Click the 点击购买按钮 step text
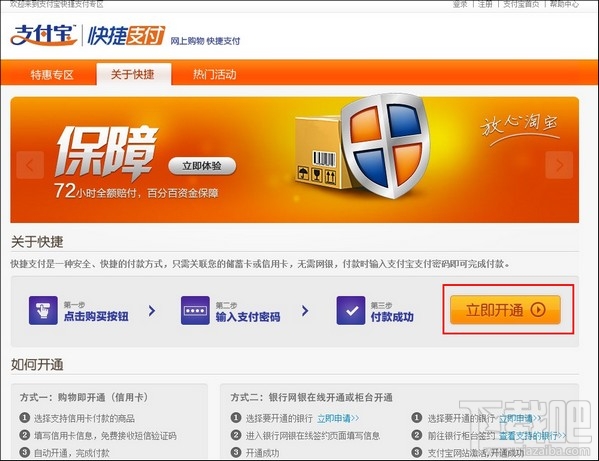This screenshot has width=599, height=461. click(96, 316)
